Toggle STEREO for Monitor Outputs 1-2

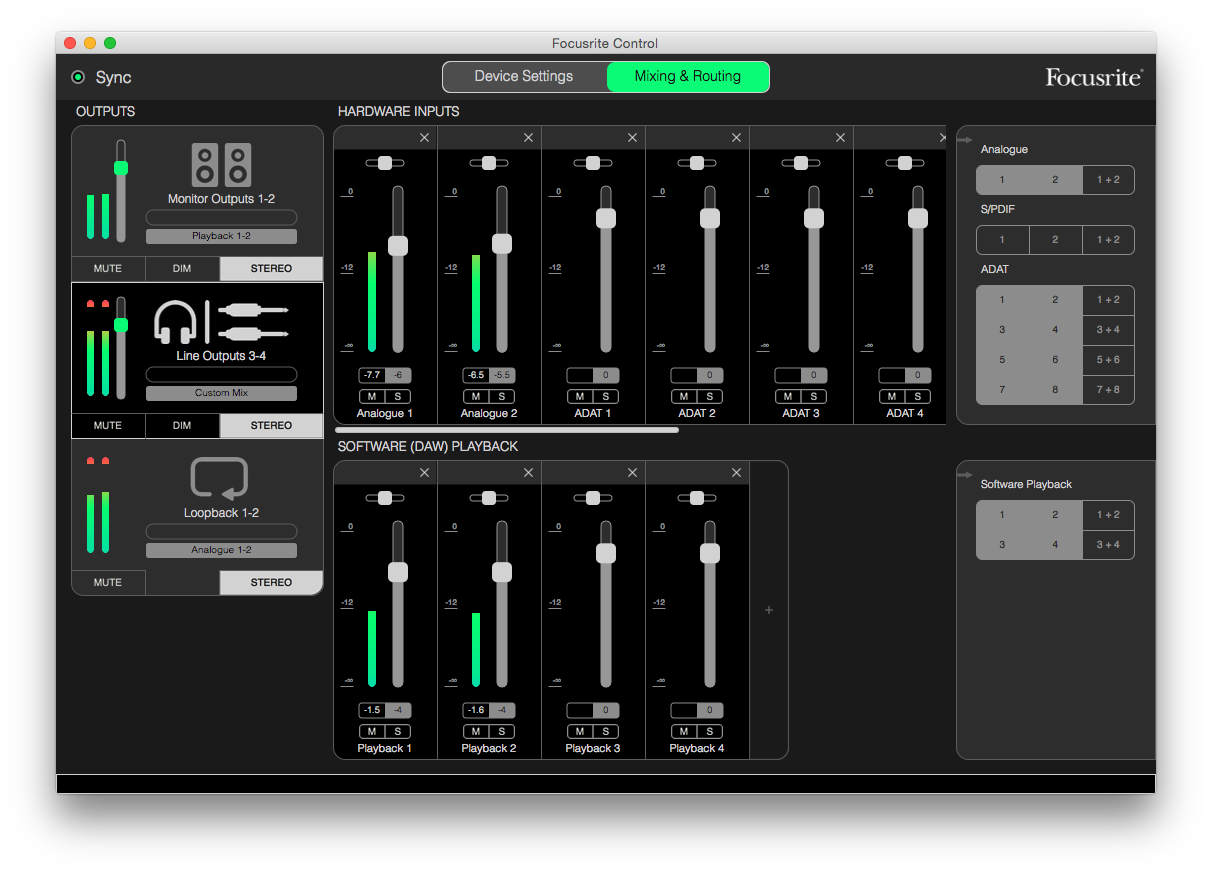pos(271,268)
